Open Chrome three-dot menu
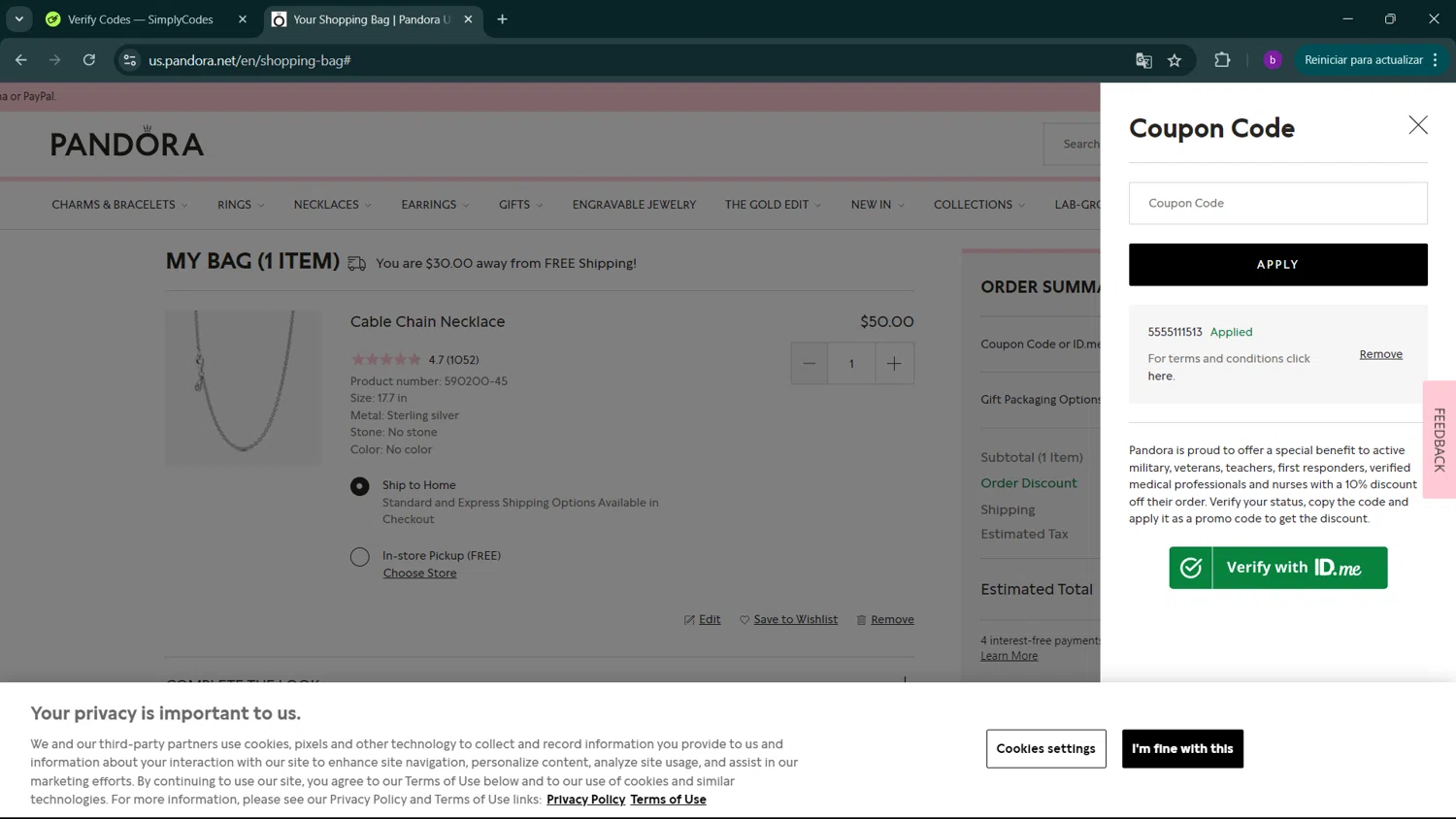The width and height of the screenshot is (1456, 819). (x=1435, y=60)
